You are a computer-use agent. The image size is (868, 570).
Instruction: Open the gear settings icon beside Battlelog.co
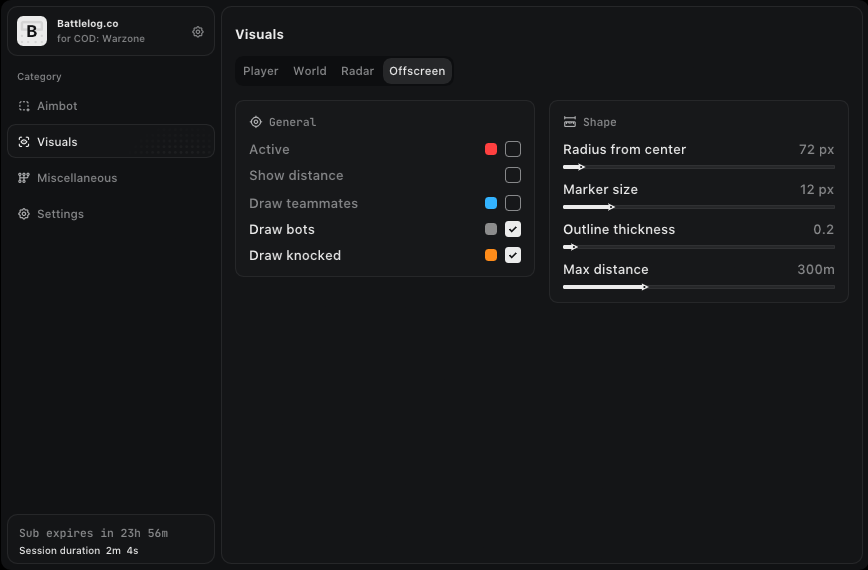[198, 32]
